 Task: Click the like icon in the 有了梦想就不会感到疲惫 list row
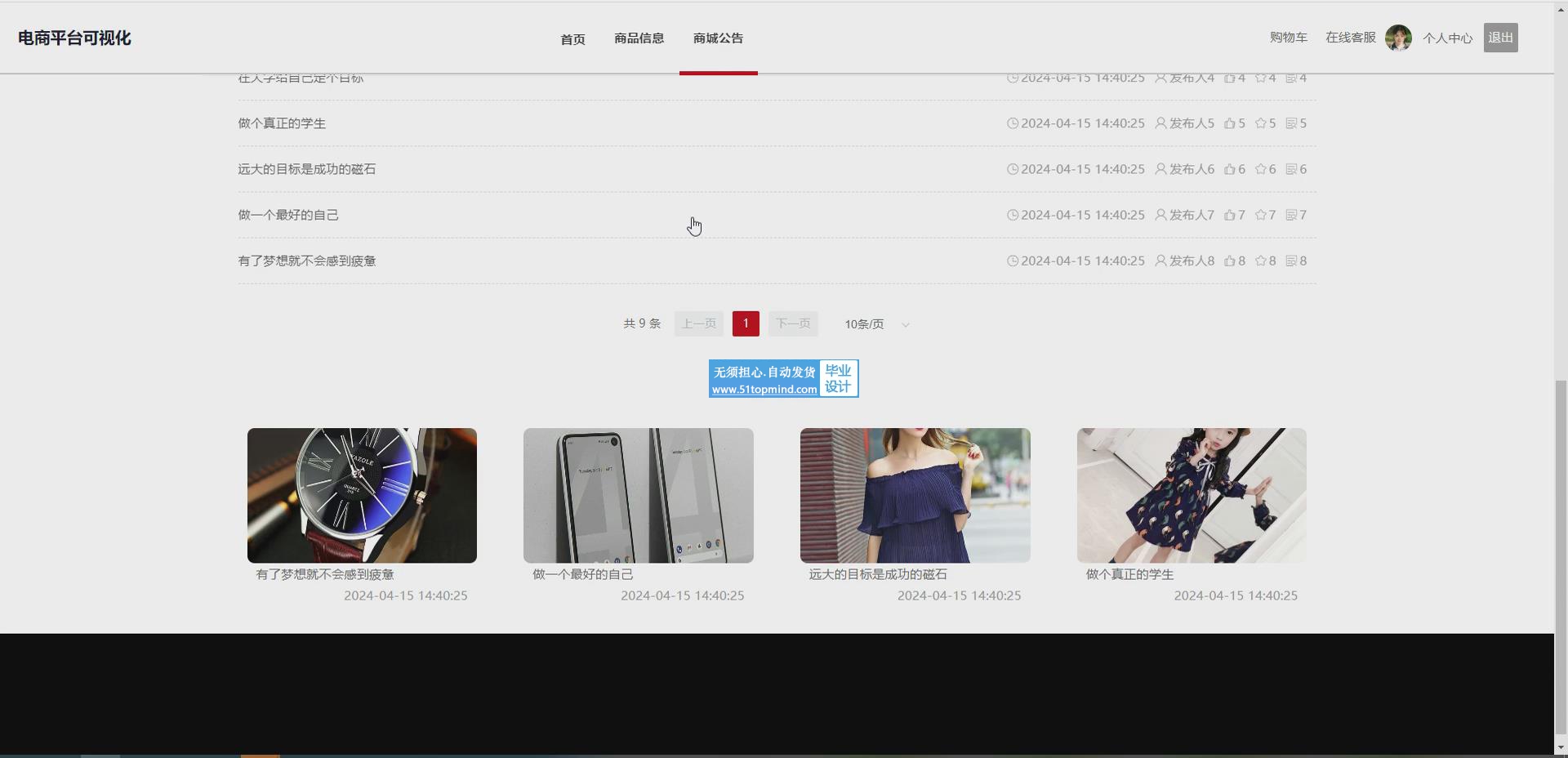pos(1230,261)
